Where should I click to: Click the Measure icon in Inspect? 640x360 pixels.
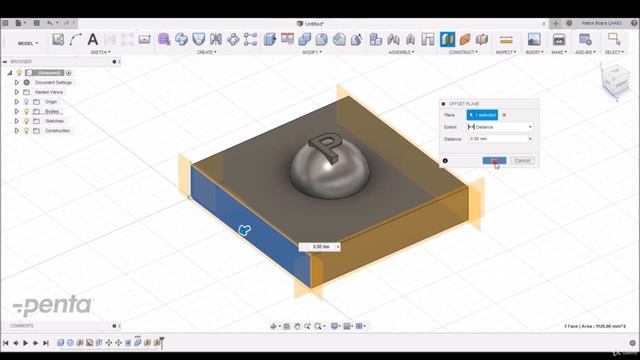pyautogui.click(x=506, y=39)
